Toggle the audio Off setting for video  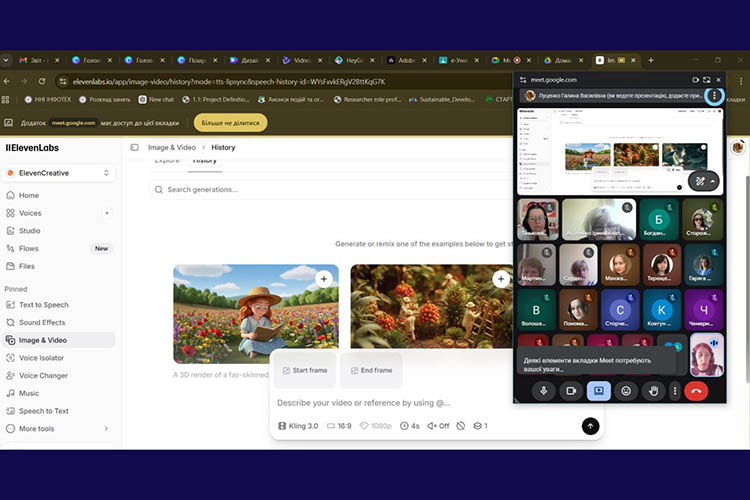click(438, 426)
